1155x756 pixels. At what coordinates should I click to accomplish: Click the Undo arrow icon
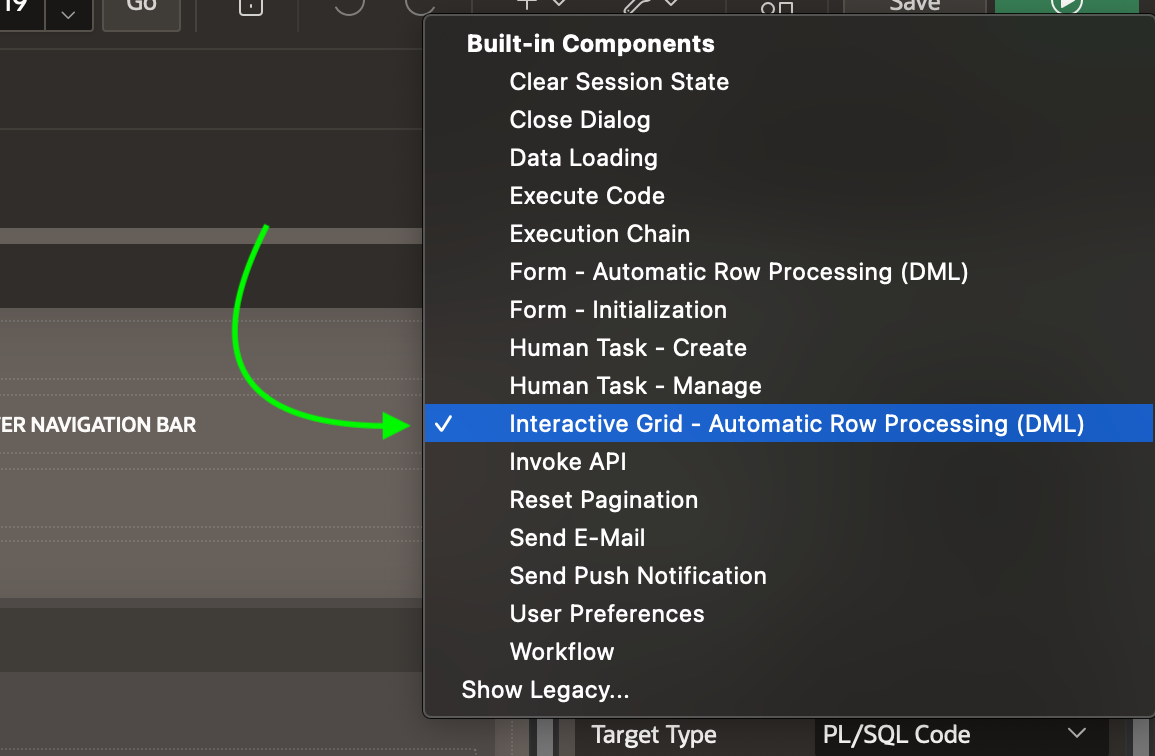coord(349,6)
